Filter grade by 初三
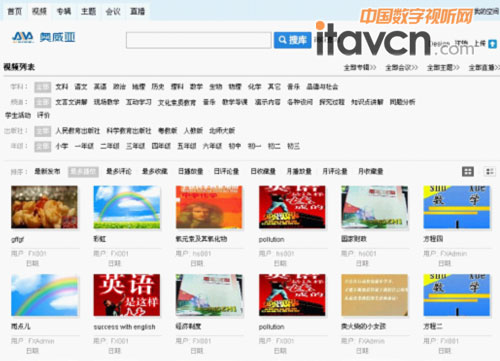The height and width of the screenshot is (361, 500). point(293,146)
